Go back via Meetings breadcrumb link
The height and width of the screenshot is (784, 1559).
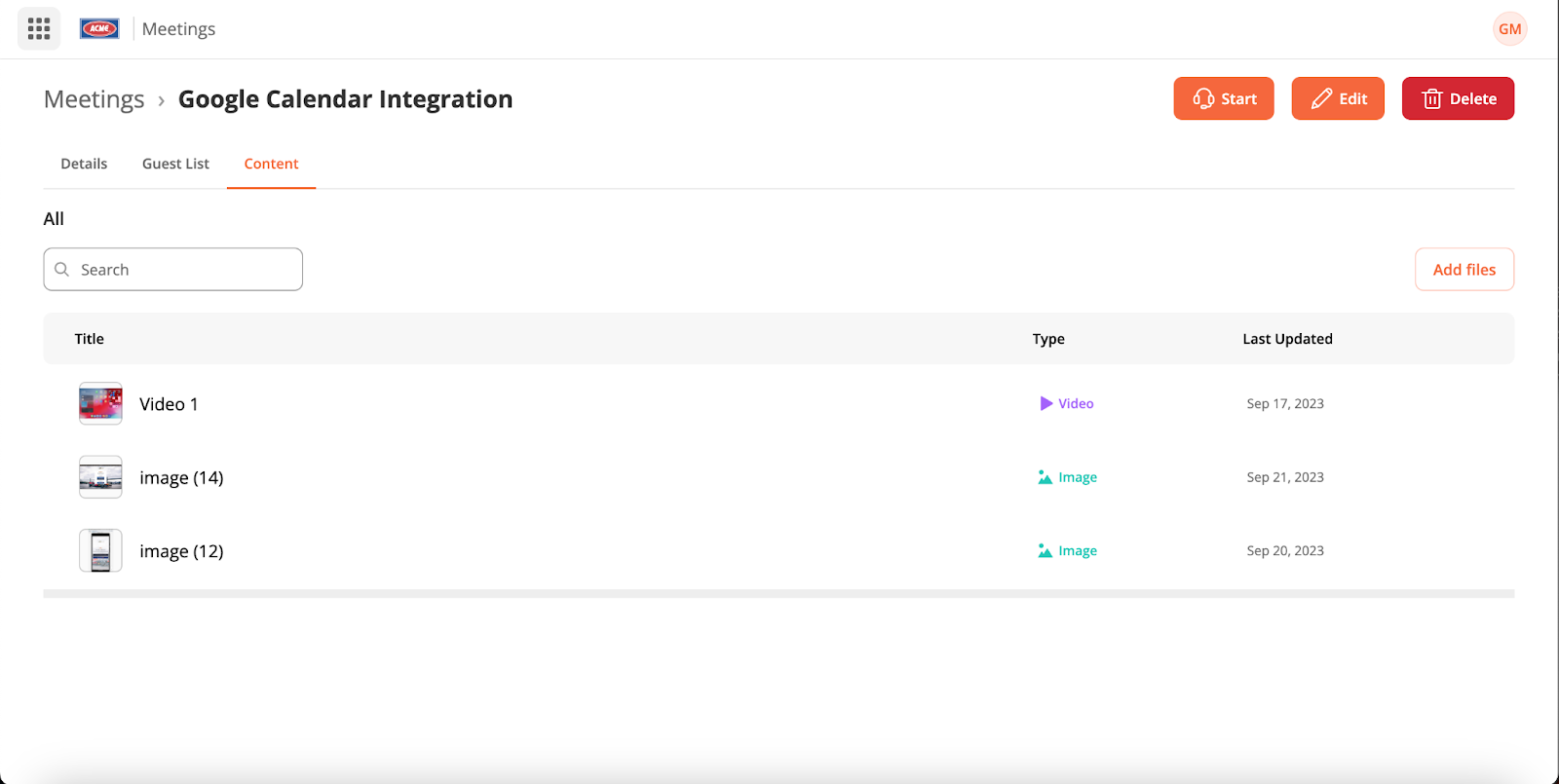[x=95, y=99]
